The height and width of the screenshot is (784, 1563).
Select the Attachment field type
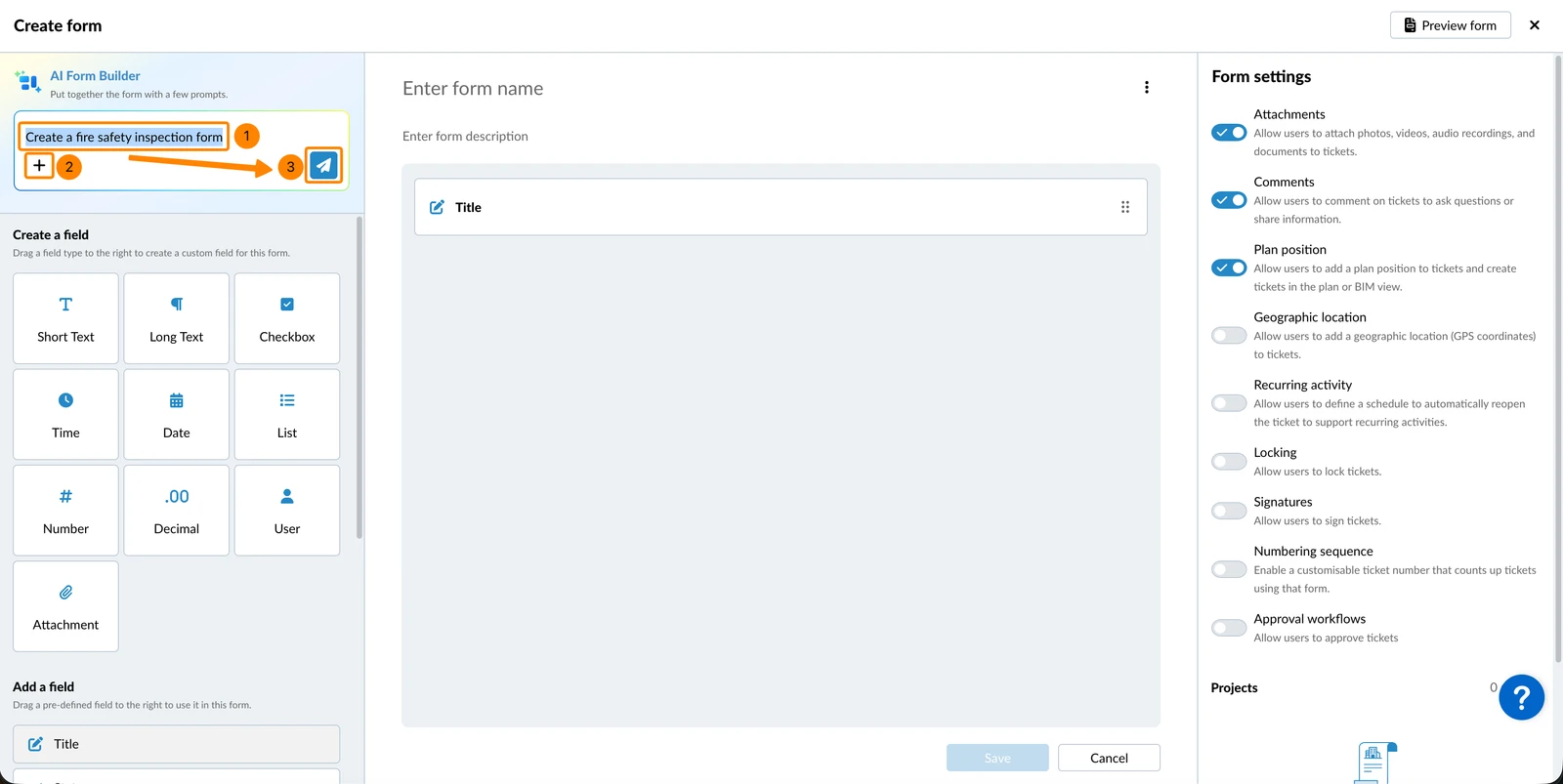[x=65, y=605]
